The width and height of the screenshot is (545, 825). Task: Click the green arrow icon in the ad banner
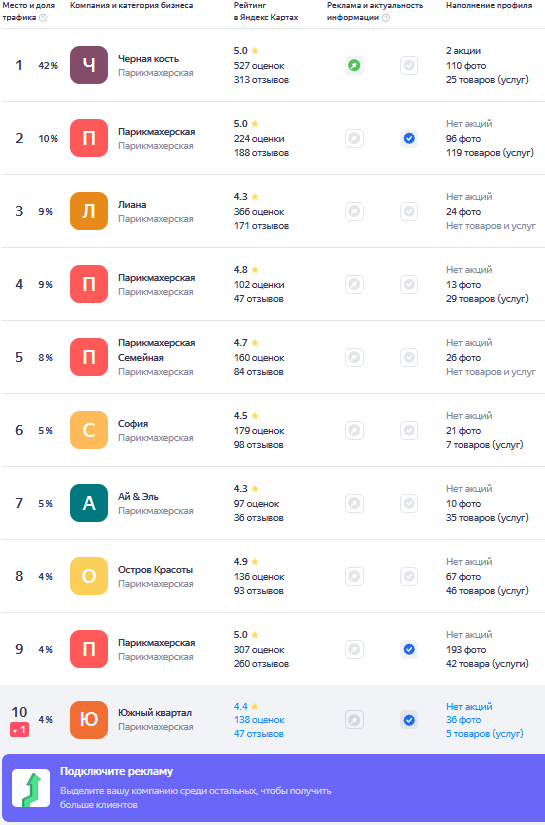point(31,788)
